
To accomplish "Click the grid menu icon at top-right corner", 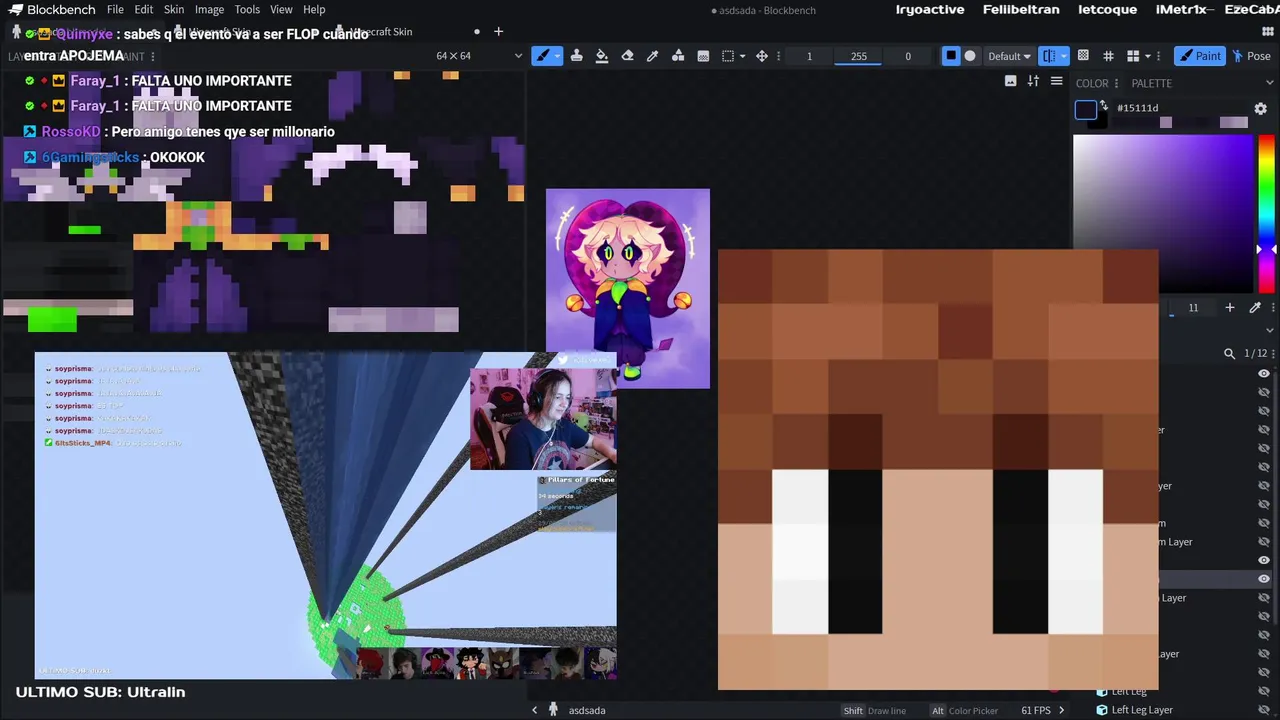I will coord(1267,32).
